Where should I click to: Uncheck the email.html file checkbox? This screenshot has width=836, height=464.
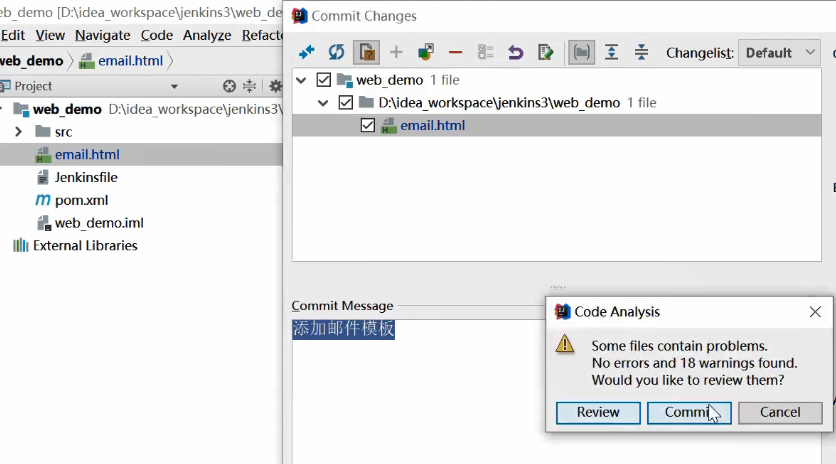point(368,125)
